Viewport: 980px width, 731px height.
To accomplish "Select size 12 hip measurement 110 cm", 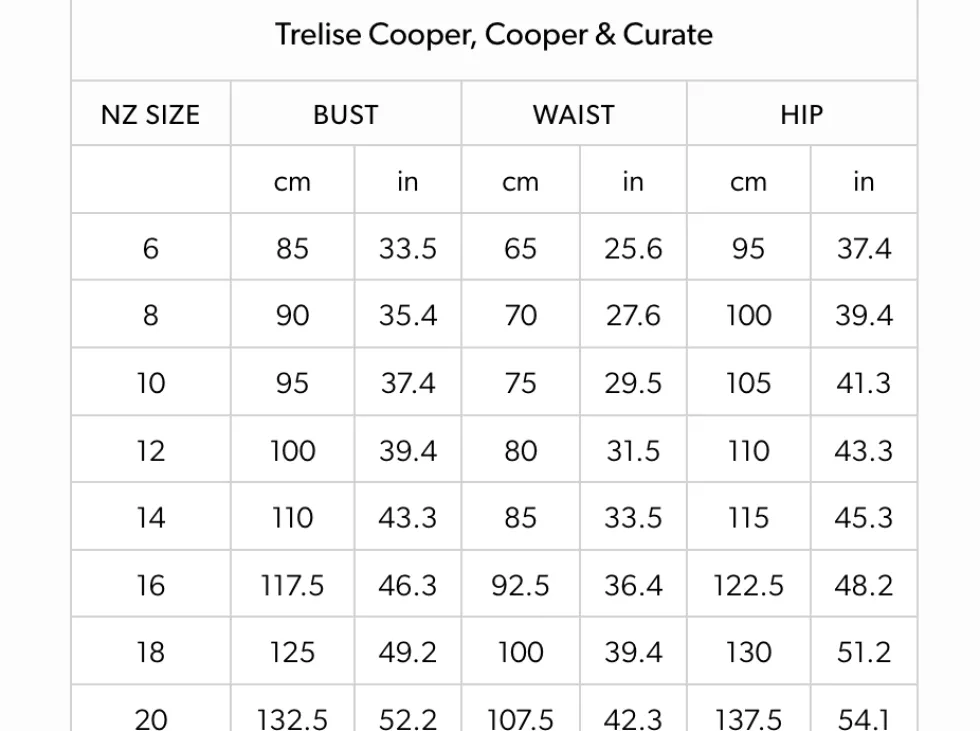I will 748,451.
